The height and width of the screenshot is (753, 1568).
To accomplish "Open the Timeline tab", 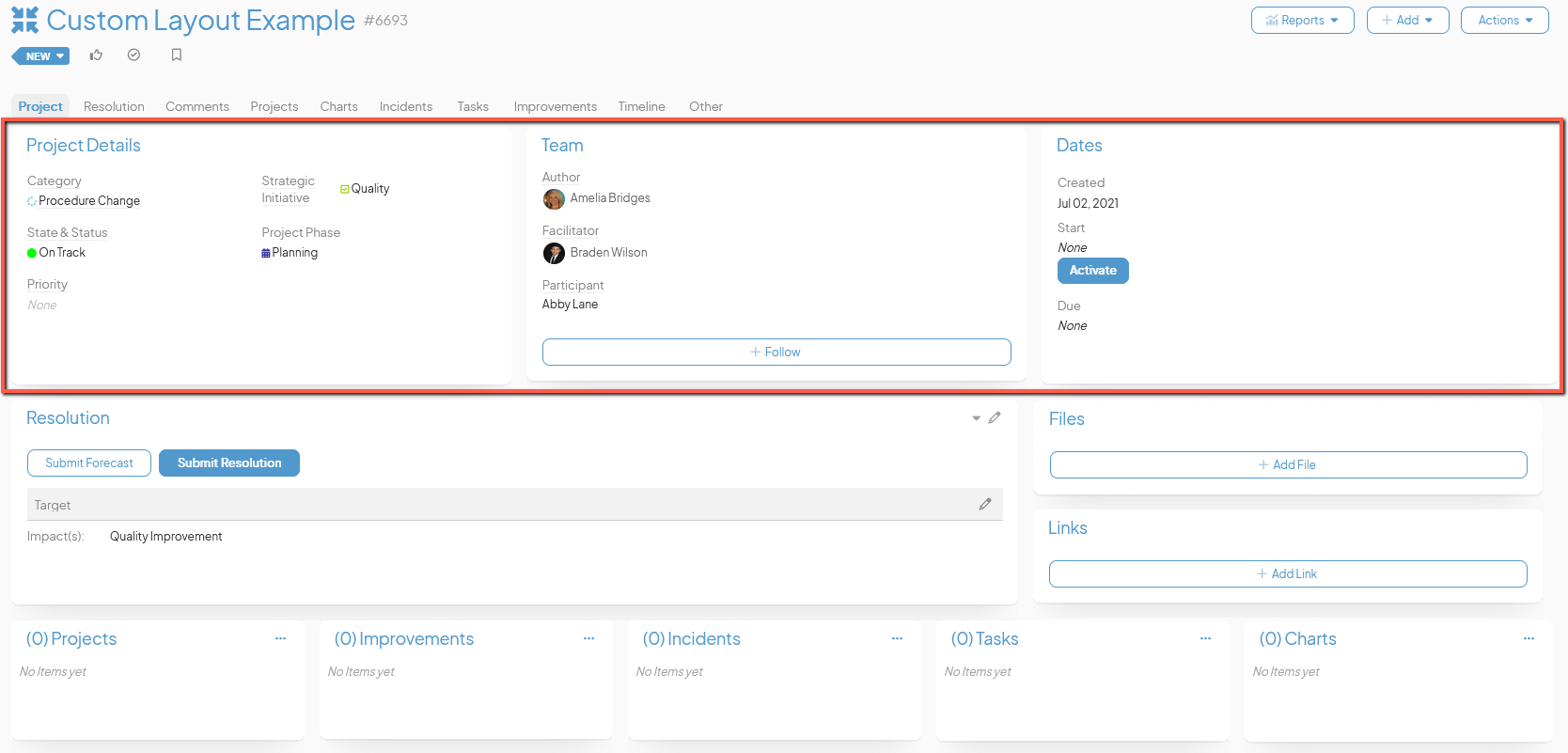I will (x=641, y=106).
